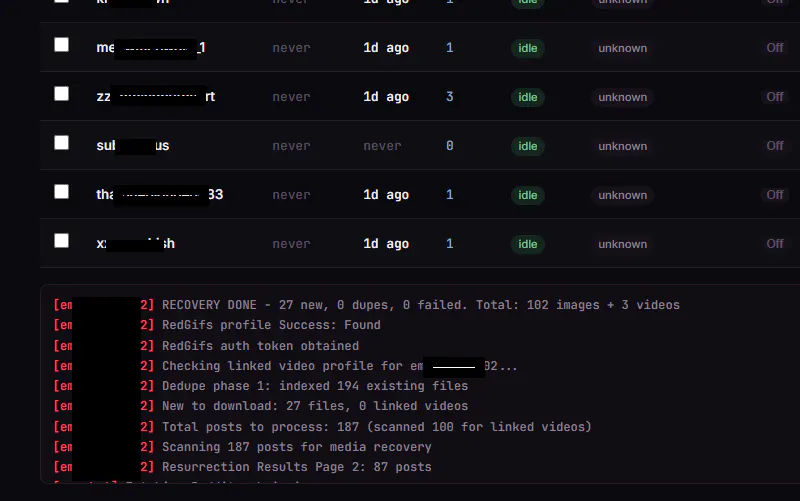This screenshot has width=800, height=501.
Task: Click the username starting with x ending sh
Action: coord(136,244)
